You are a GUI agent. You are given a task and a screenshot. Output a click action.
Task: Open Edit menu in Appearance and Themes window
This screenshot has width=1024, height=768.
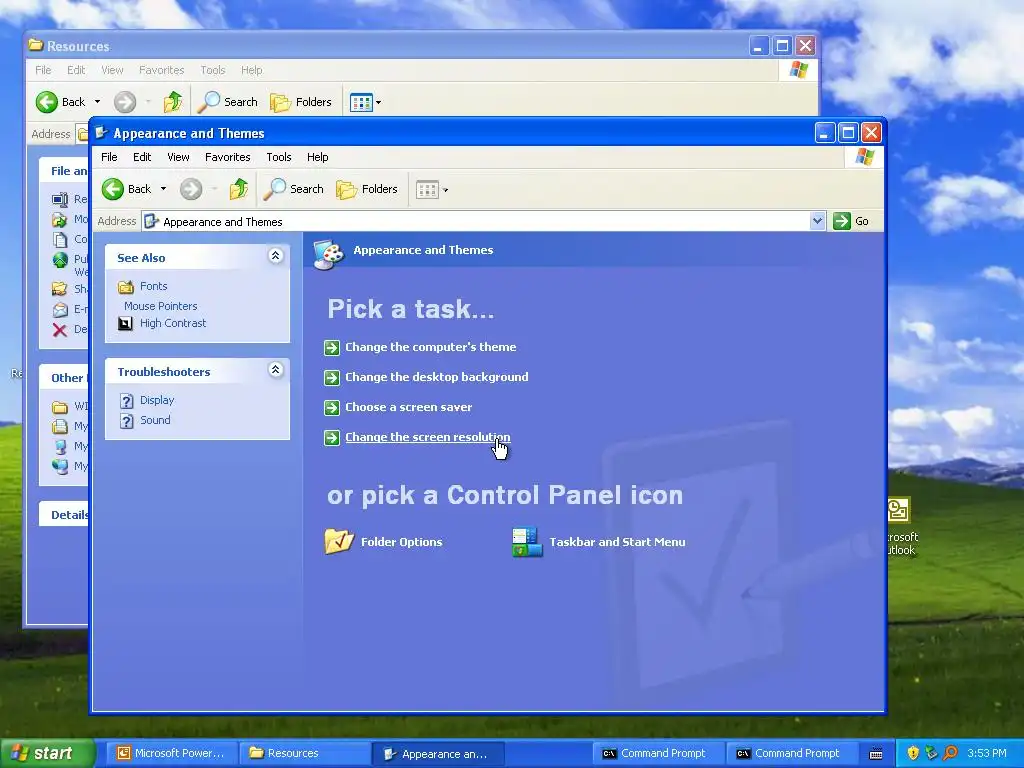click(x=142, y=157)
